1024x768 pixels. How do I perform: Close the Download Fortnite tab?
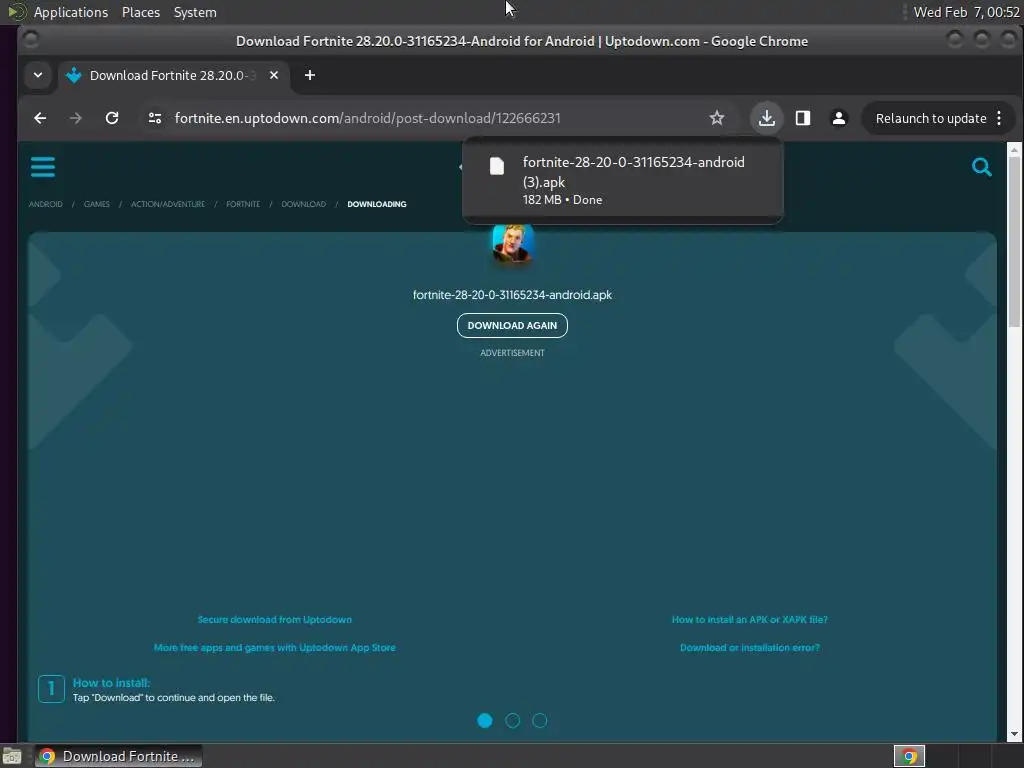[274, 75]
